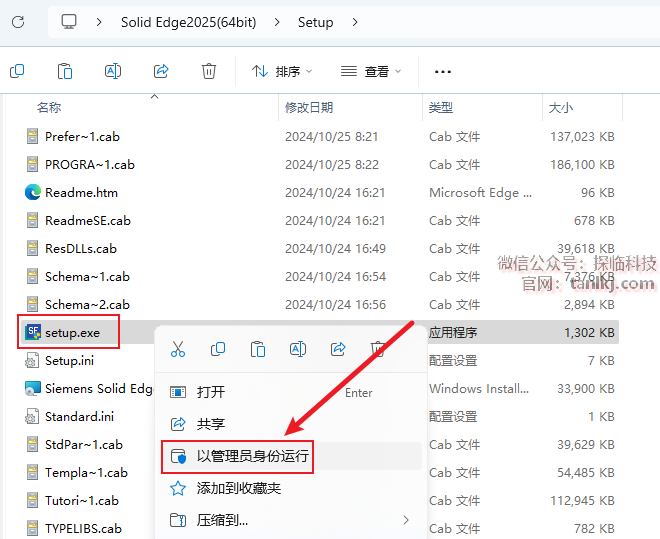Select Siemens Solid Edge installer icon
Image resolution: width=660 pixels, height=539 pixels.
click(32, 388)
